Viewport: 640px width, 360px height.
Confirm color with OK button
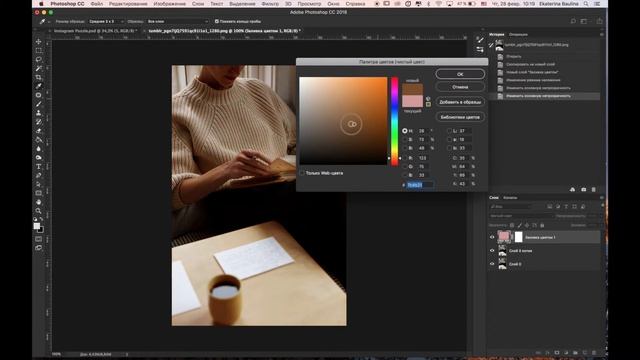(x=460, y=74)
